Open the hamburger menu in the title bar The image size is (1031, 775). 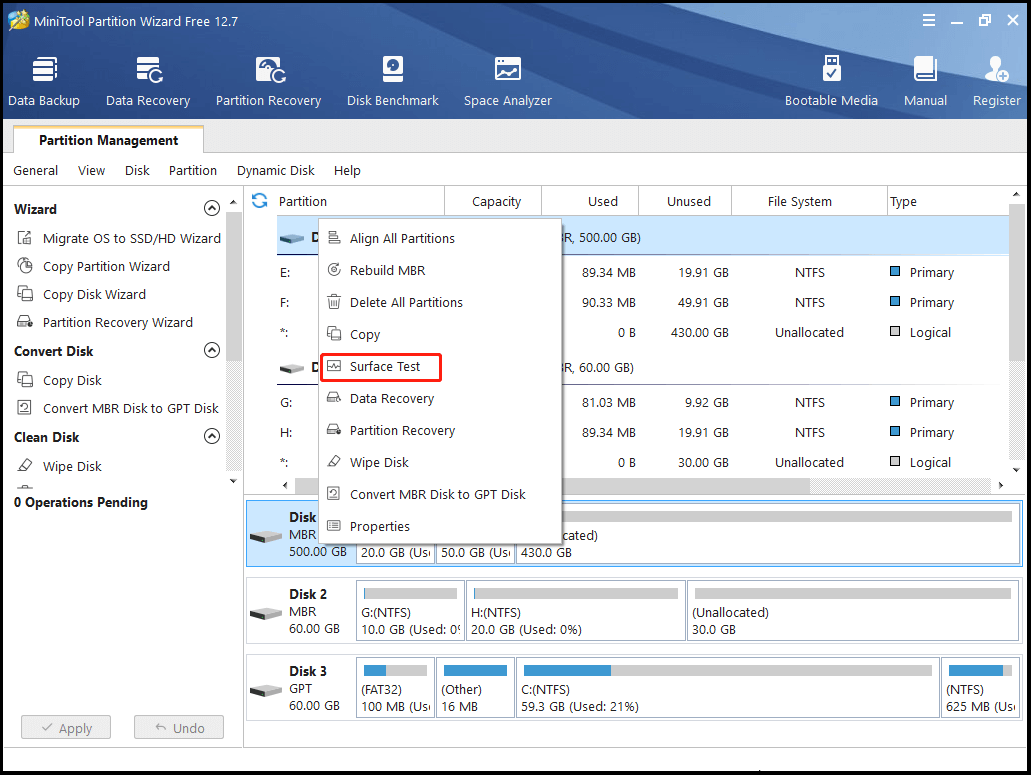point(928,20)
